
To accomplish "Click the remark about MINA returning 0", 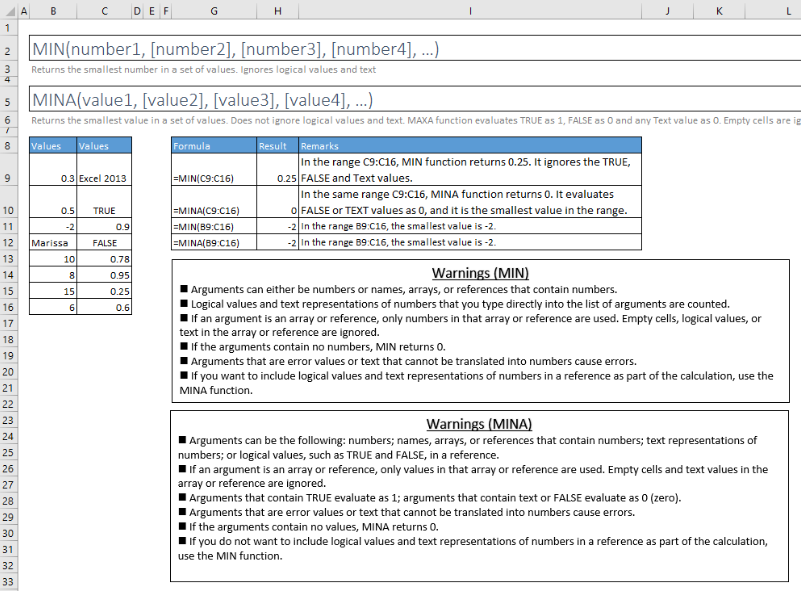I will 470,202.
